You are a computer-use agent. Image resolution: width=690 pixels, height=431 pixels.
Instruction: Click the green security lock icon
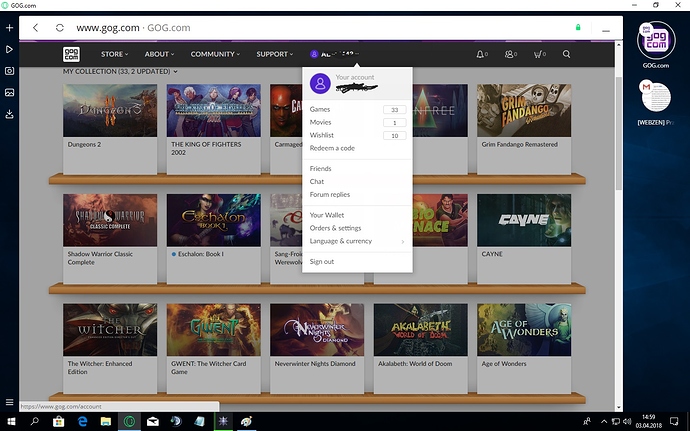click(578, 27)
